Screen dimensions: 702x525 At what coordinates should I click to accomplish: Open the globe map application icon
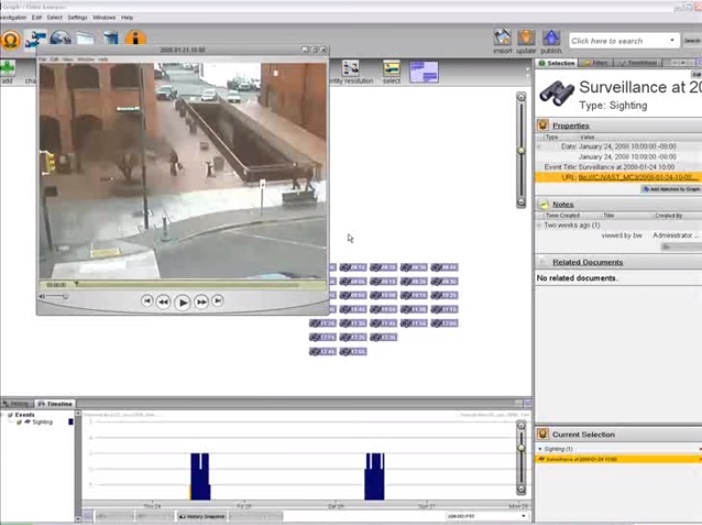61,38
